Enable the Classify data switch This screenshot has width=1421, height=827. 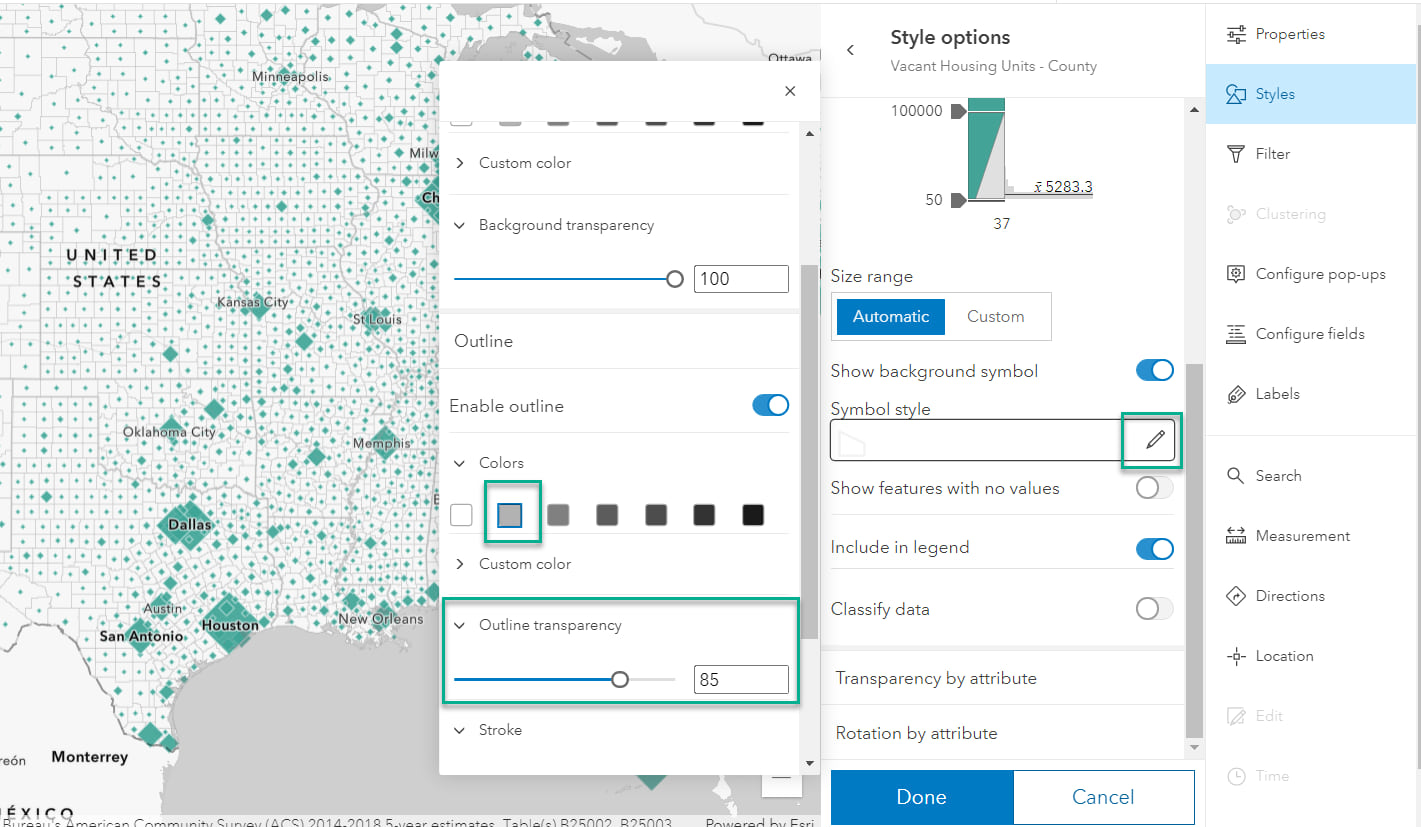[x=1154, y=608]
